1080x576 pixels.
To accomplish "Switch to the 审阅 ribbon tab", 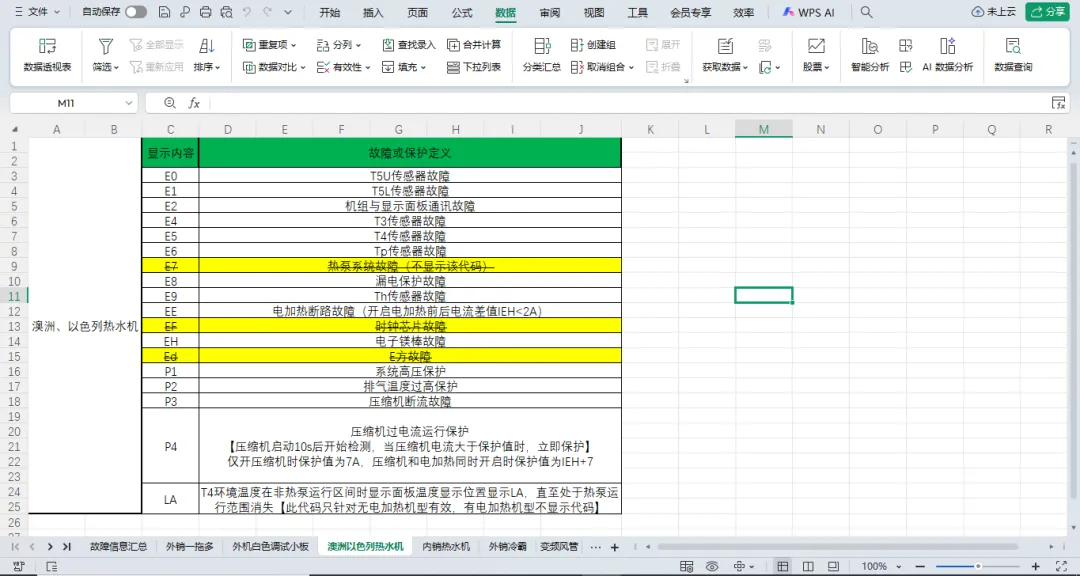I will [x=550, y=12].
